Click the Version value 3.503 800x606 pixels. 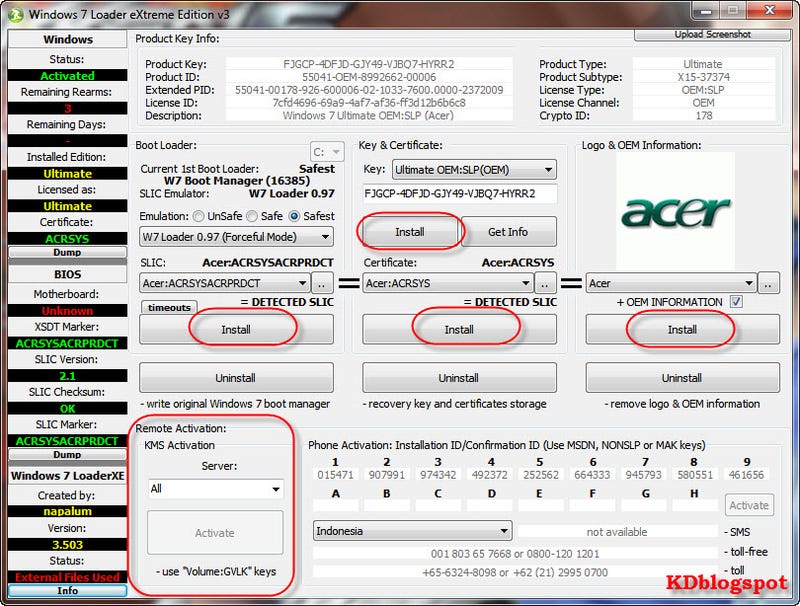tap(67, 545)
